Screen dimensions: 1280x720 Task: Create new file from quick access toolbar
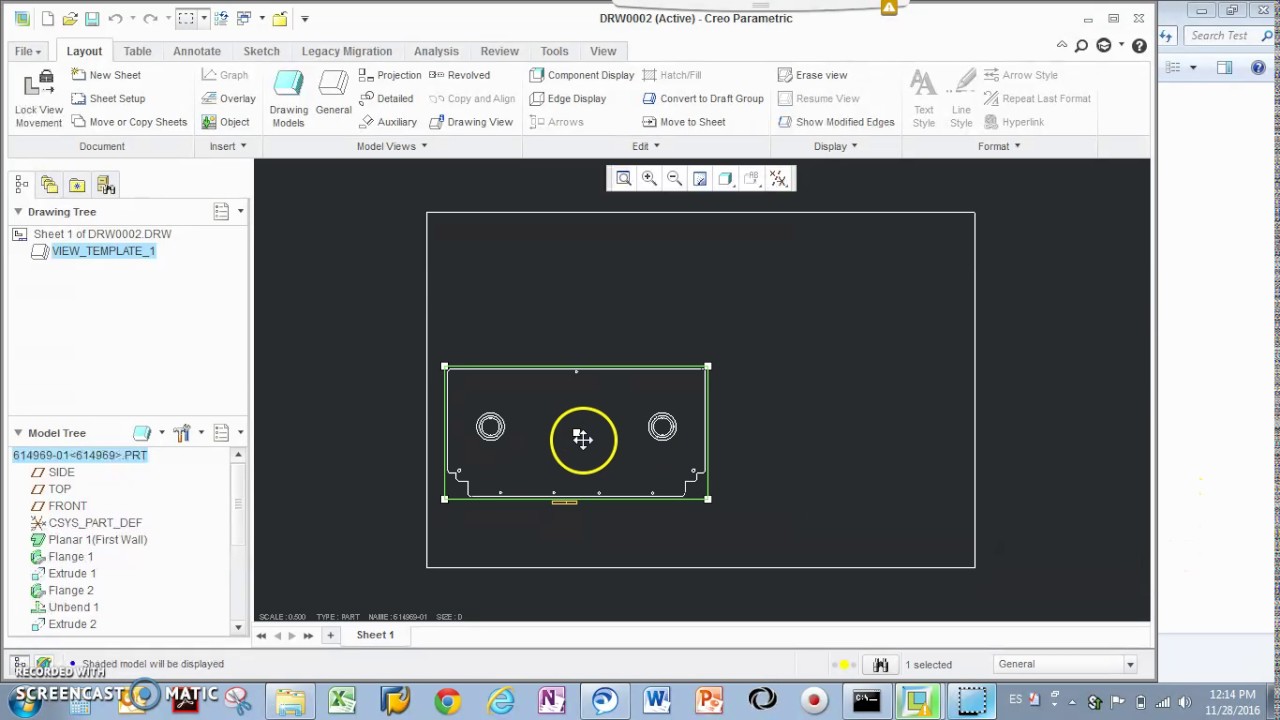pyautogui.click(x=47, y=18)
